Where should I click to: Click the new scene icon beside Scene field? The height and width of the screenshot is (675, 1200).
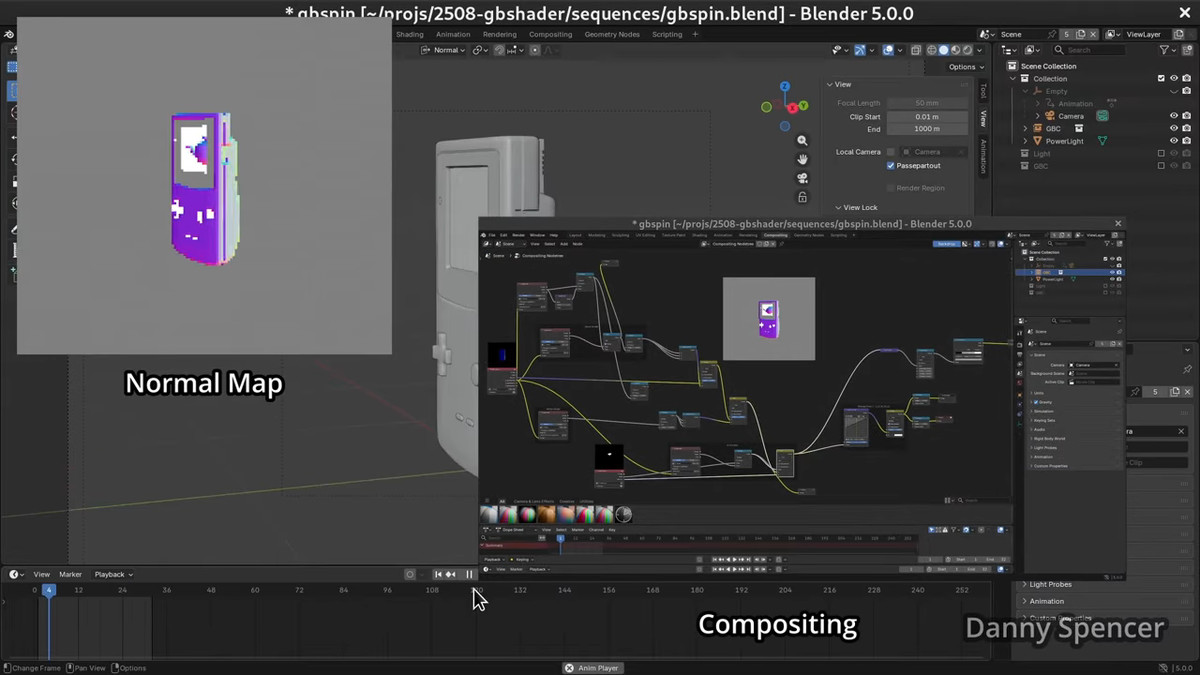1081,34
